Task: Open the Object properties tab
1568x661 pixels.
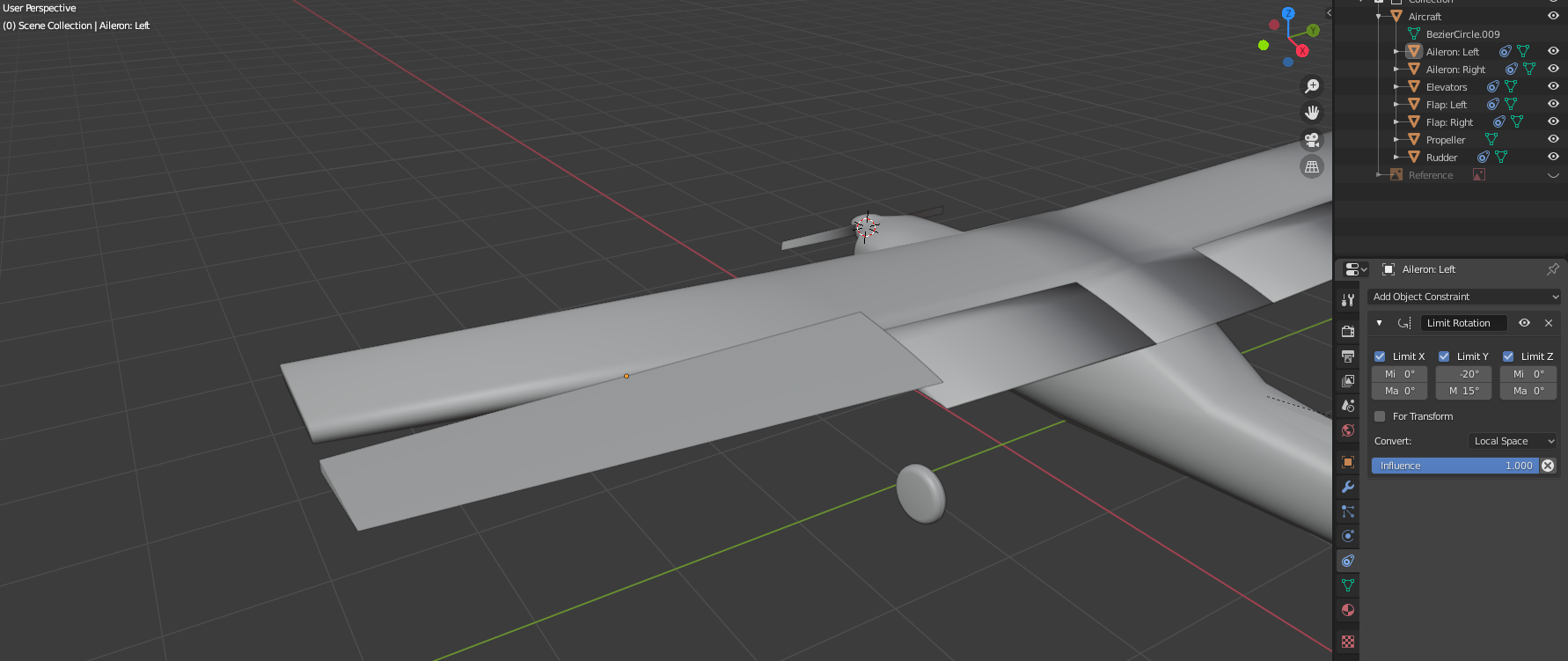Action: click(x=1348, y=461)
